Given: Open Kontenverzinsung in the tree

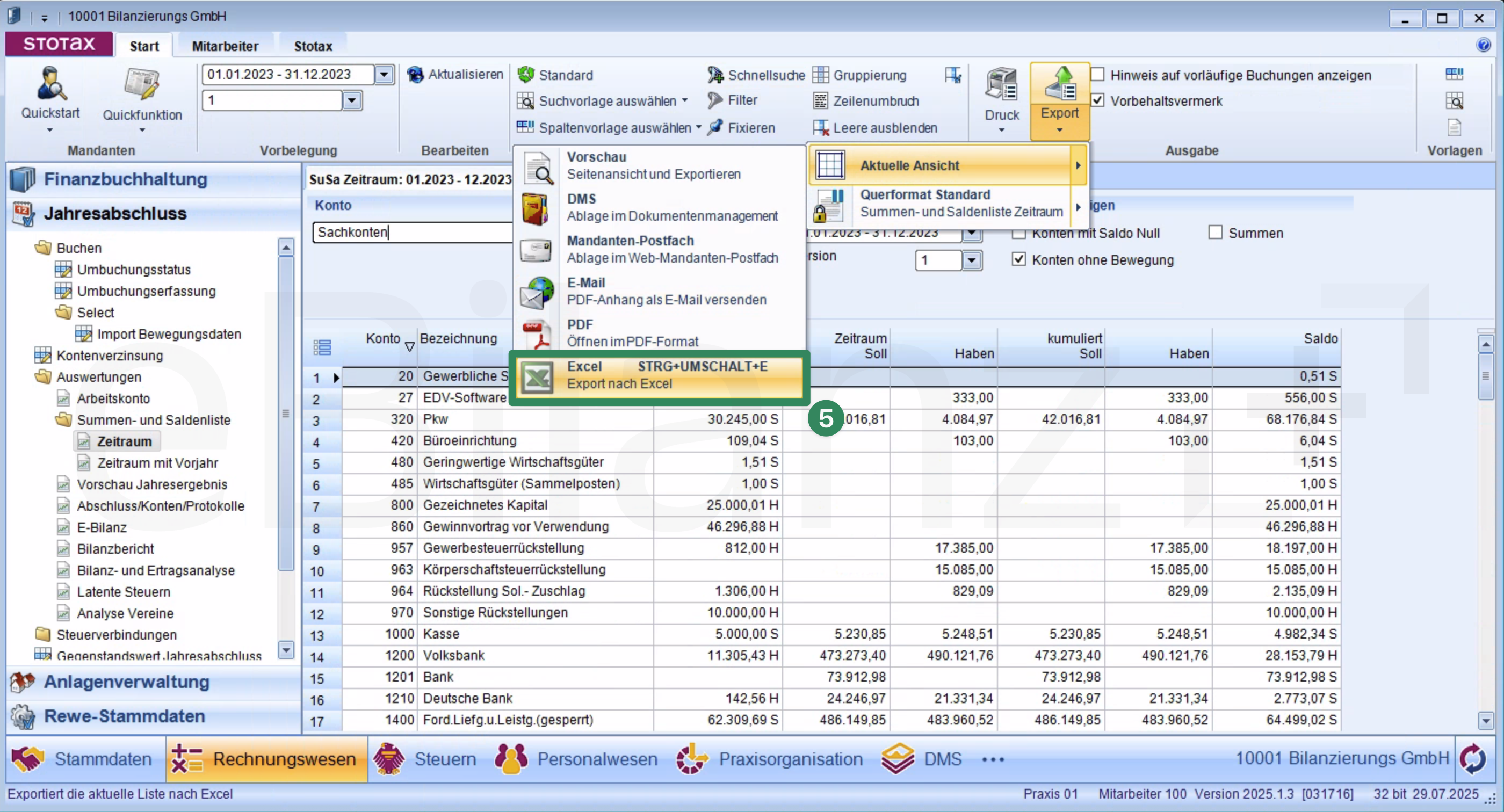Looking at the screenshot, I should point(110,356).
